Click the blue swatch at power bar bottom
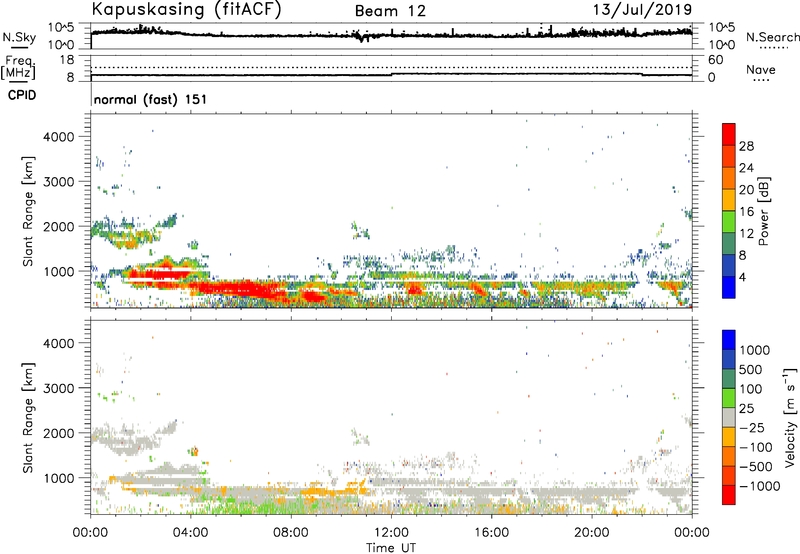The image size is (800, 554). point(729,287)
